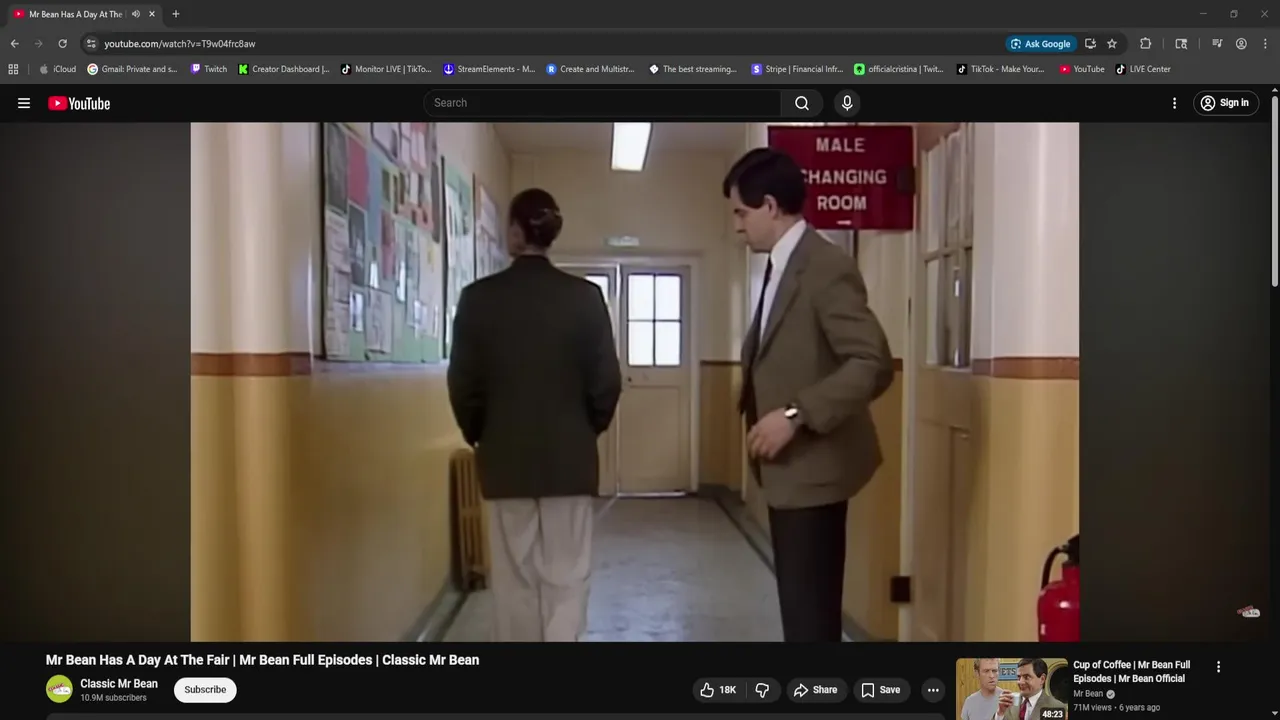
Task: Go to YouTube home via logo
Action: [79, 103]
